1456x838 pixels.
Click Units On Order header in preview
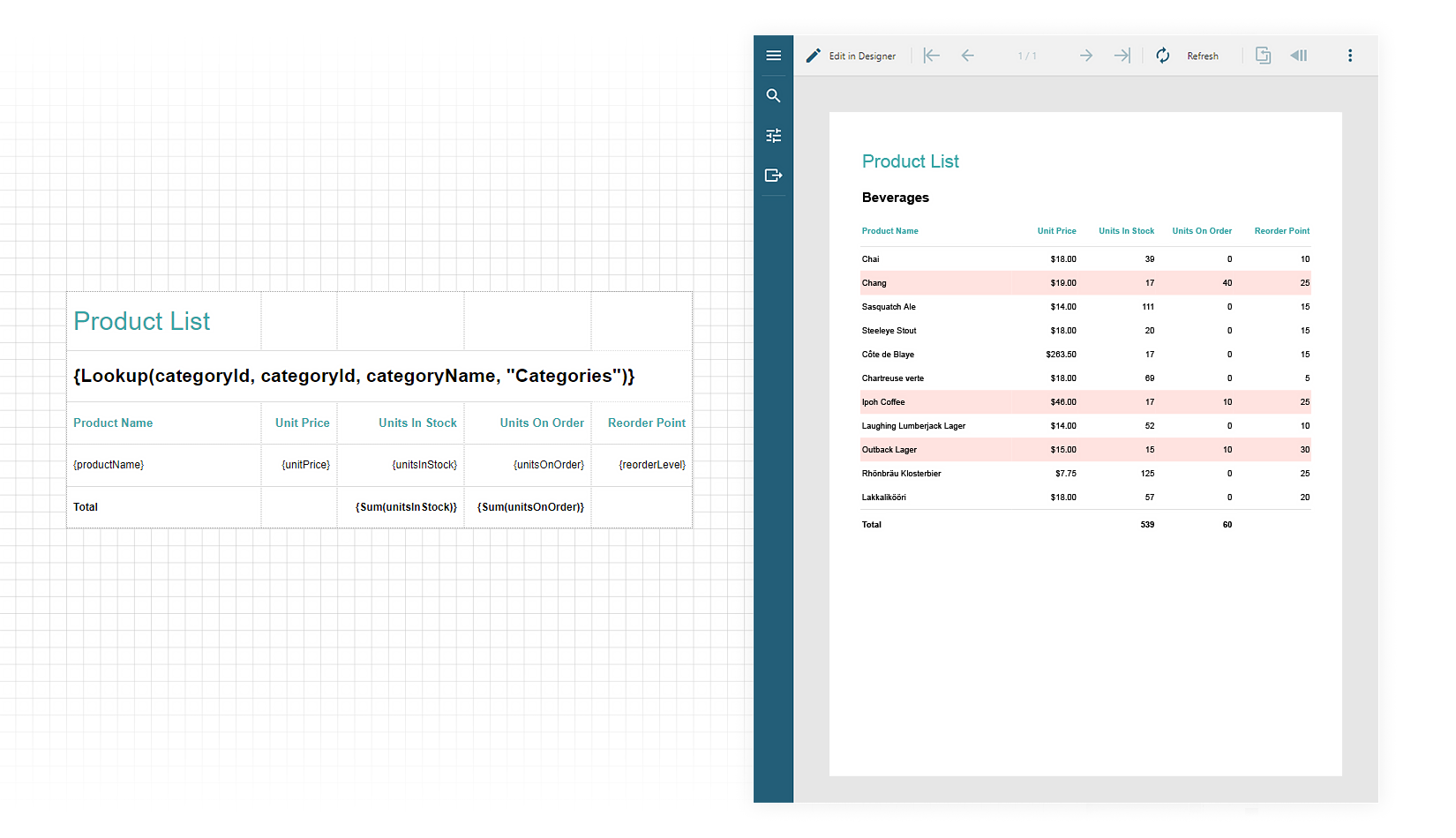1202,231
